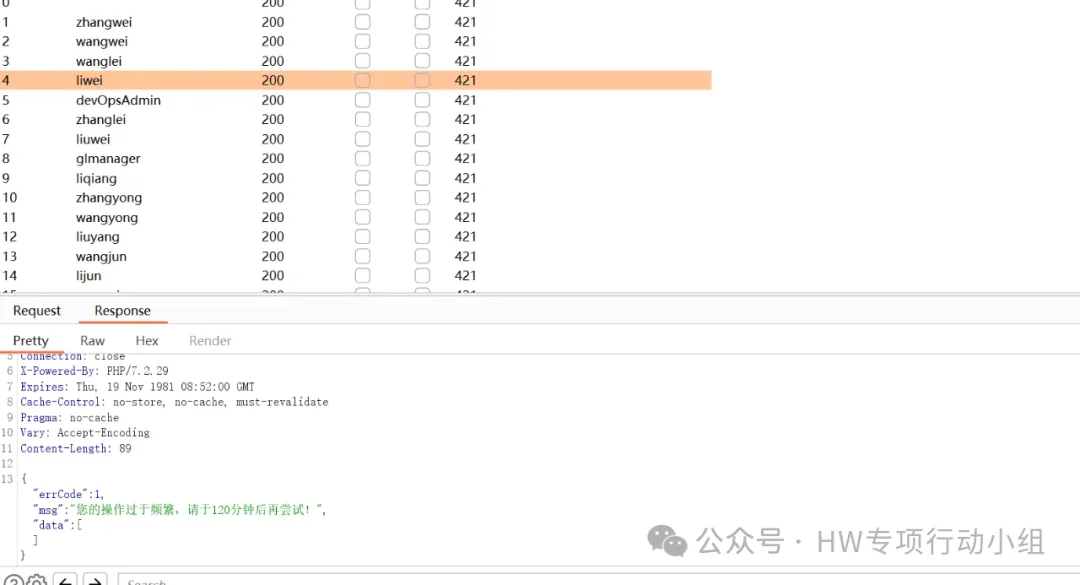Image resolution: width=1080 pixels, height=585 pixels.
Task: Tick the left checkbox in the zhangwei row
Action: pyautogui.click(x=362, y=22)
